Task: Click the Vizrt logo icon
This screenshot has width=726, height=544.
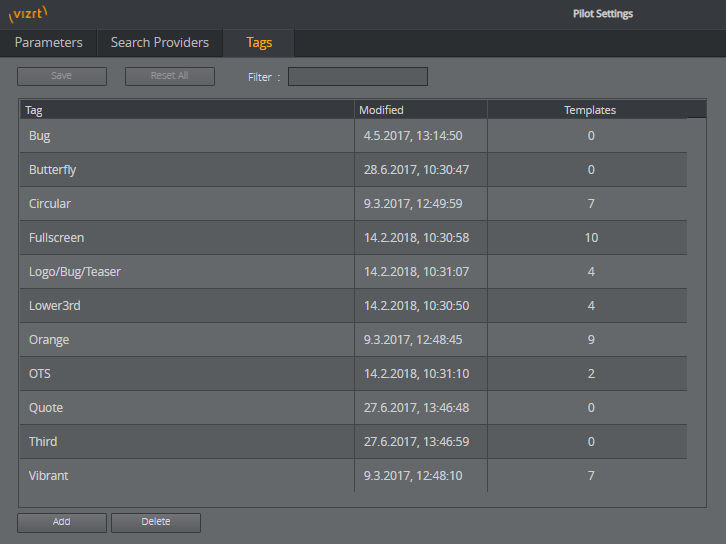Action: 28,14
